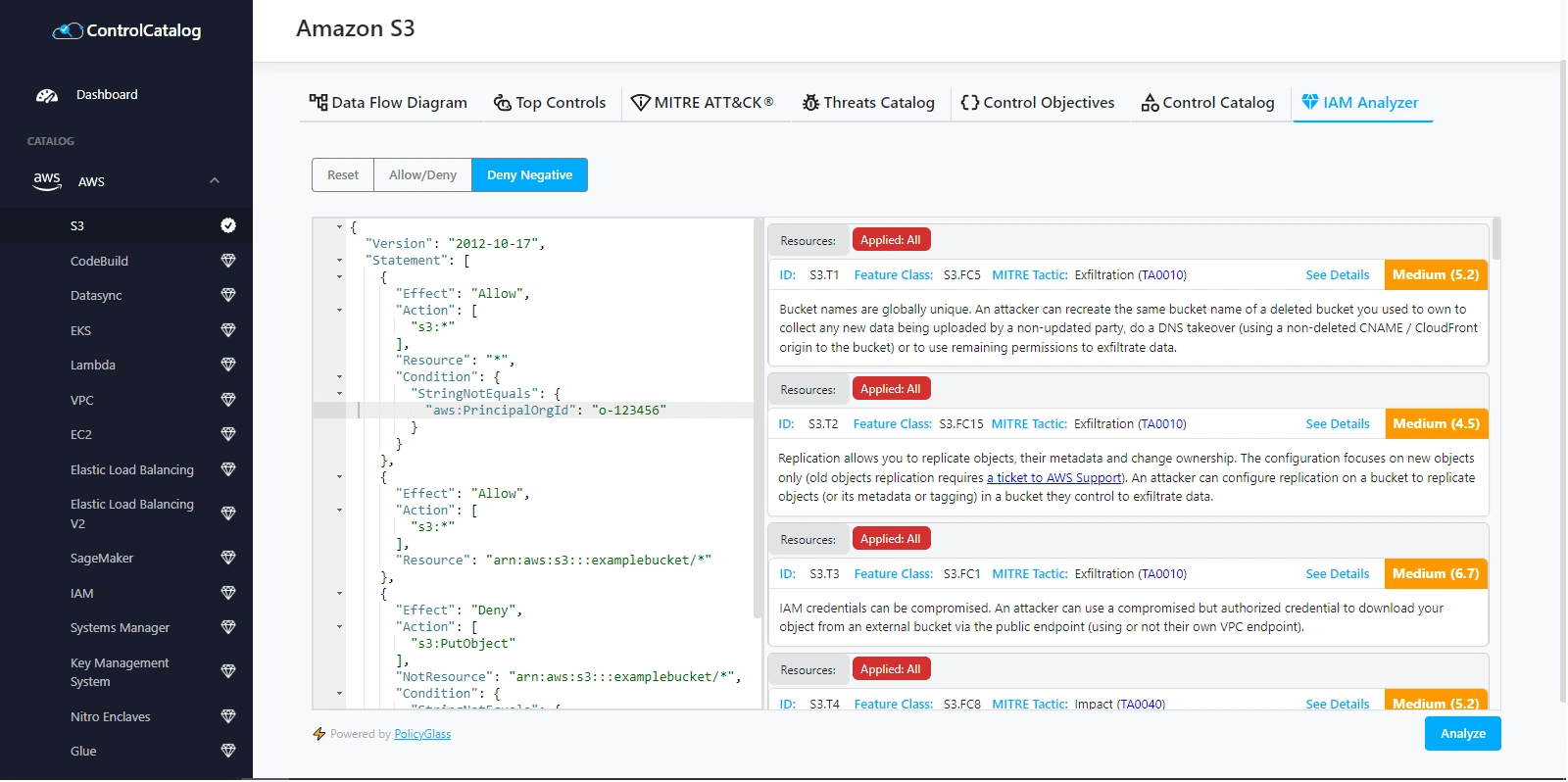Click the threat results panel scrollbar
The height and width of the screenshot is (782, 1568).
pos(1495,238)
